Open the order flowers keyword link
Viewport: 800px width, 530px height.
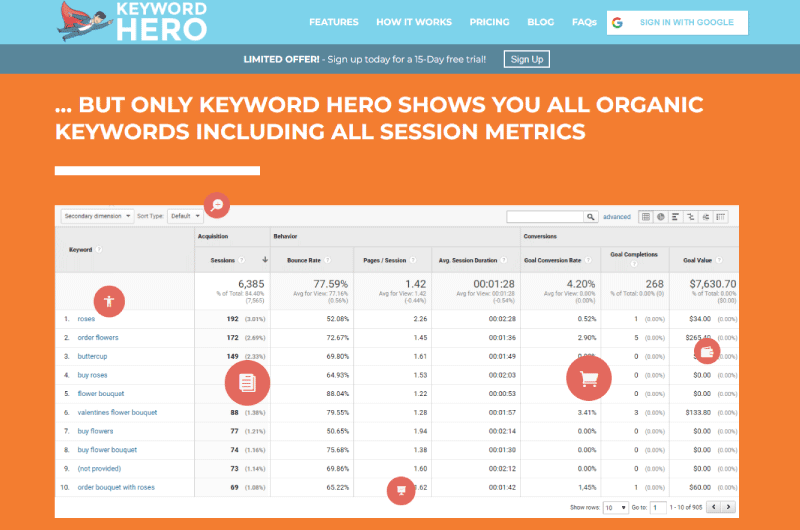click(98, 338)
